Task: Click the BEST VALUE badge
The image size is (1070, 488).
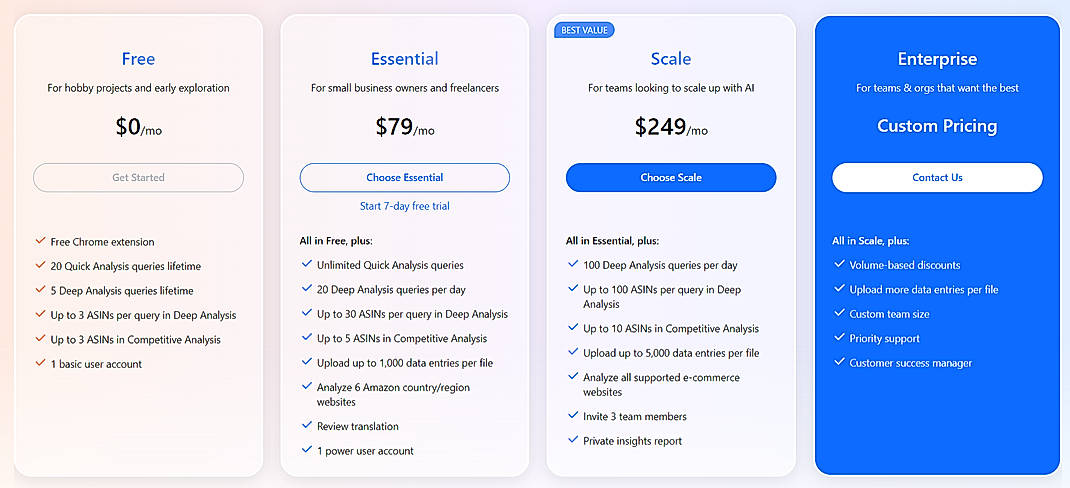Action: (584, 30)
